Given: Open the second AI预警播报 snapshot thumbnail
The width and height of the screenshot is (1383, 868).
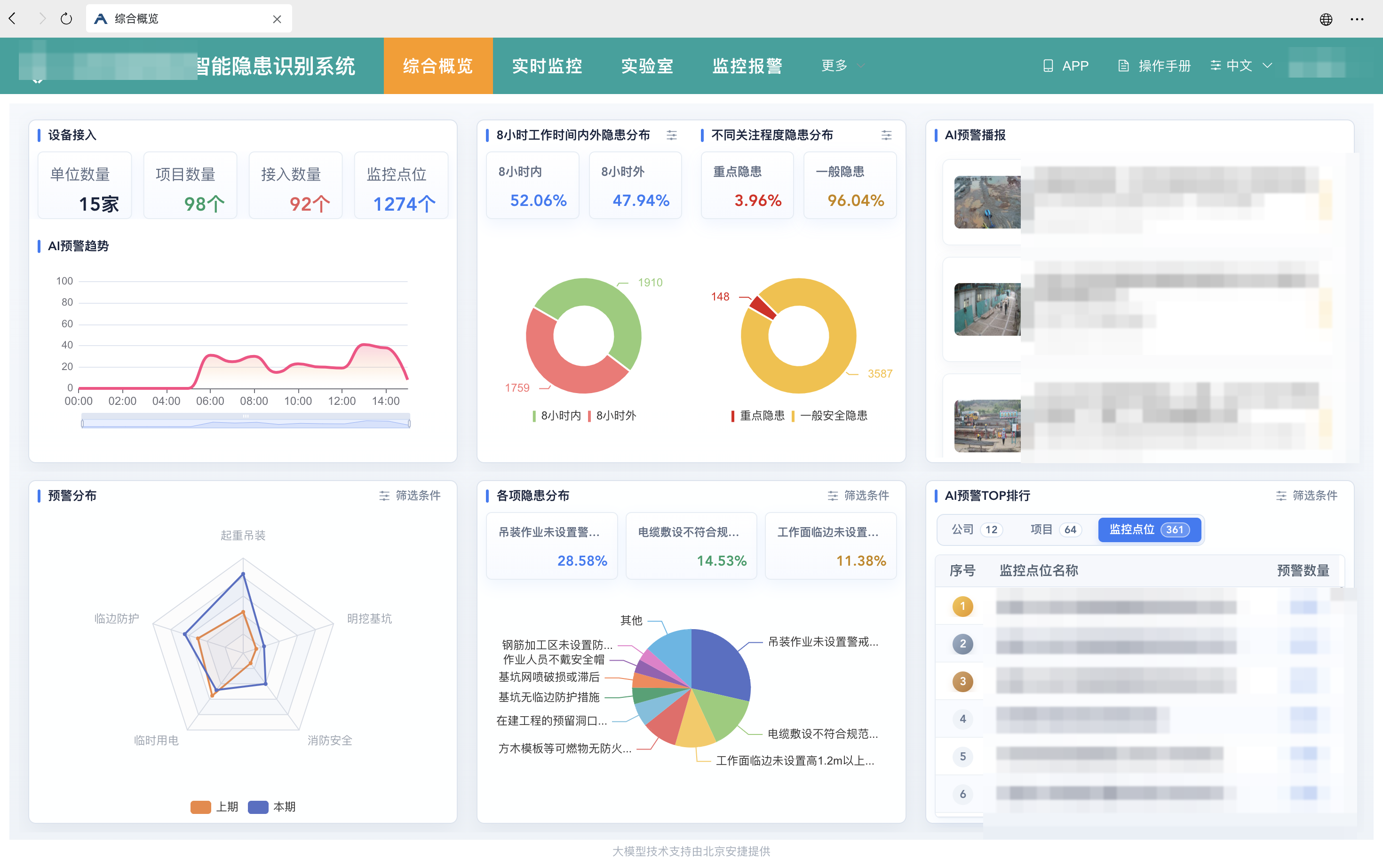Looking at the screenshot, I should click(x=987, y=309).
